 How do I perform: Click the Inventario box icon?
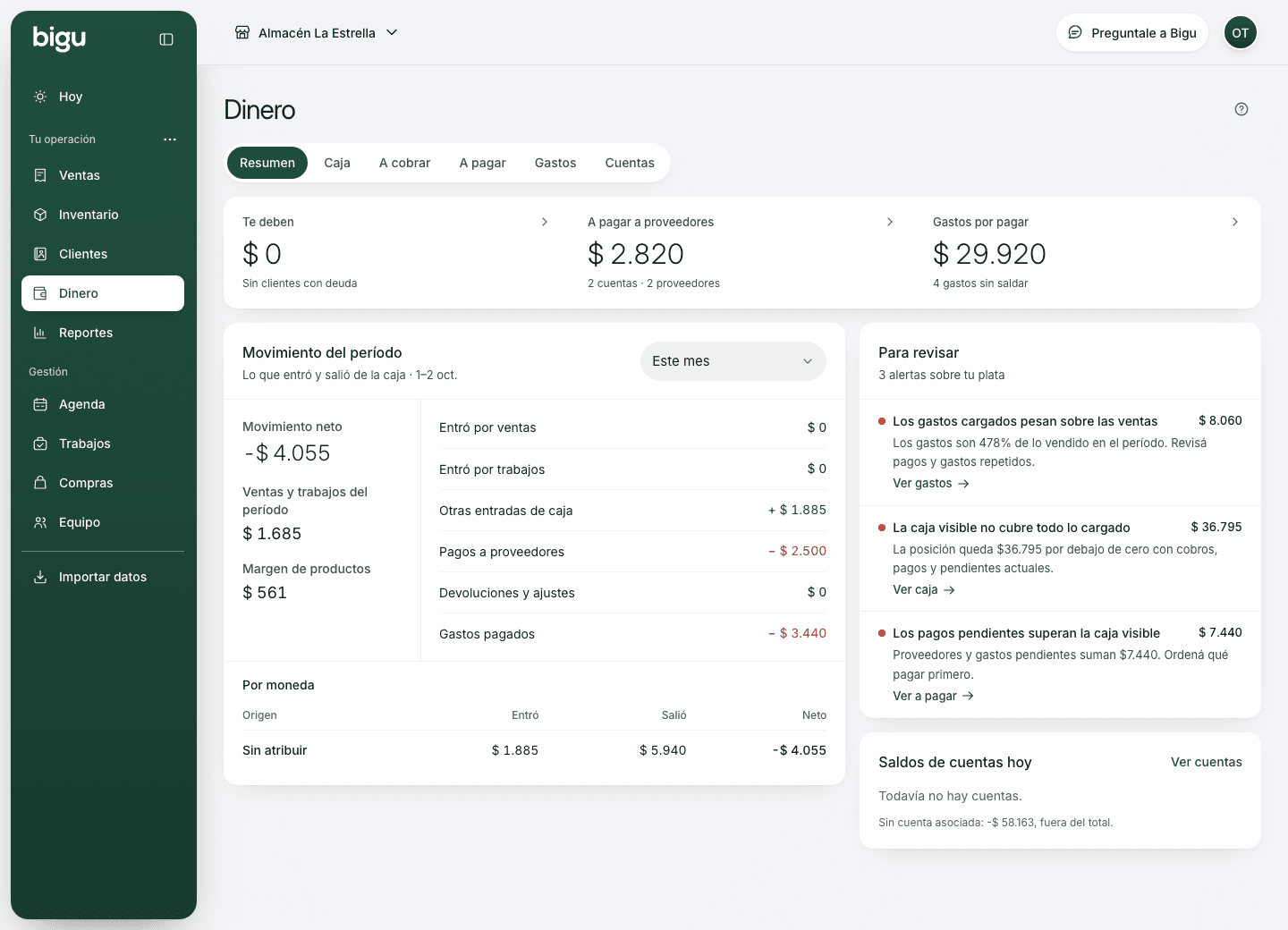click(x=40, y=215)
